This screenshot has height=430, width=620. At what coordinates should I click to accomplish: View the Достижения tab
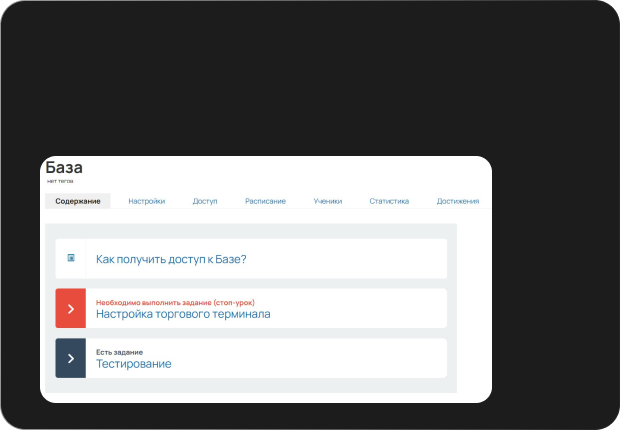click(x=458, y=201)
